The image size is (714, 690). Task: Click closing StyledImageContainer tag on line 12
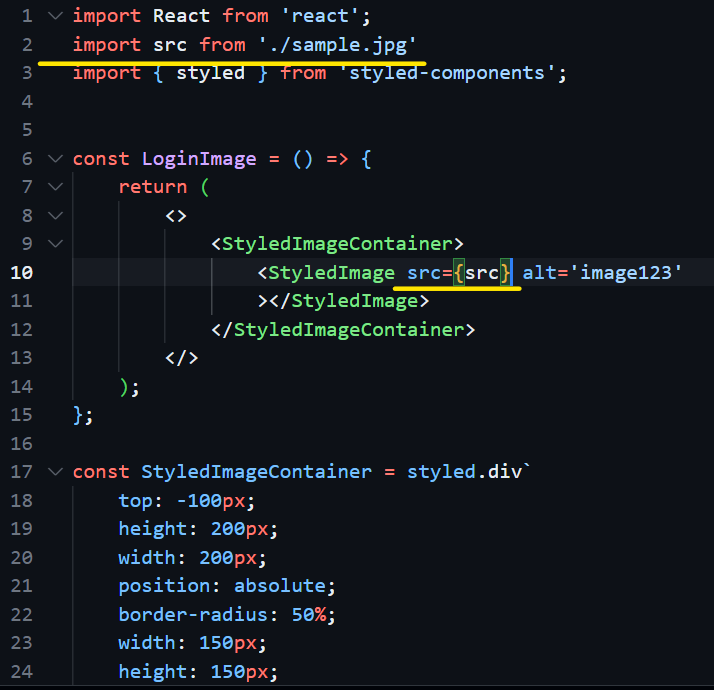point(343,330)
